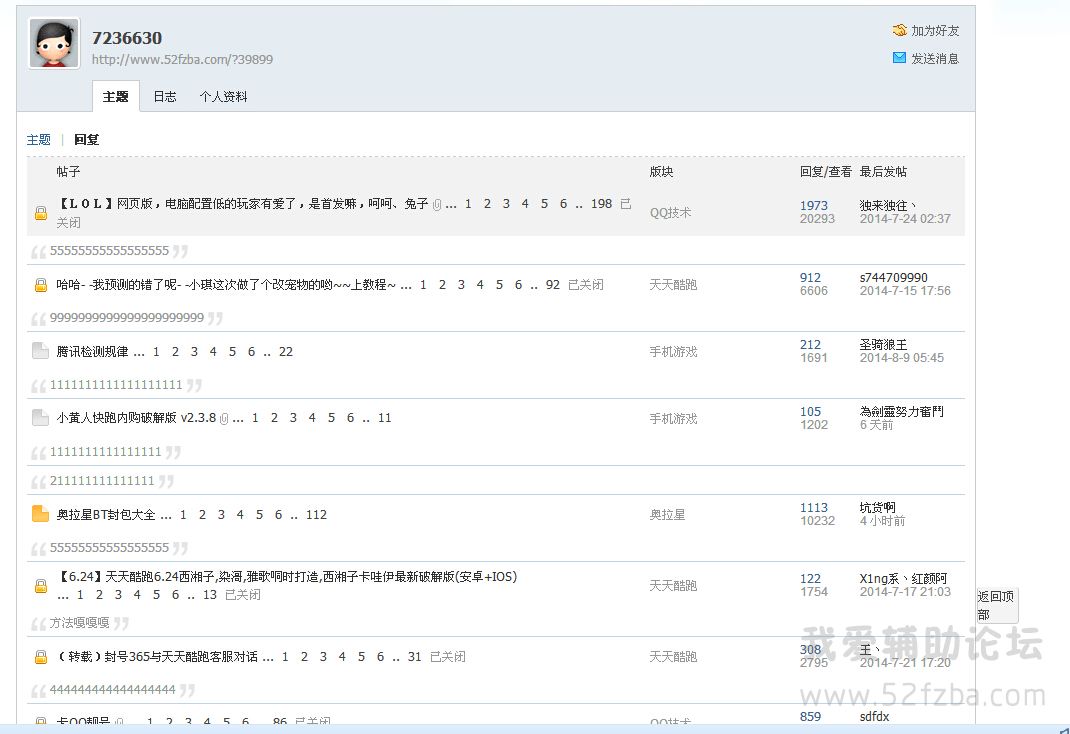This screenshot has height=734, width=1070.
Task: Click the send message envelope icon
Action: tap(899, 58)
